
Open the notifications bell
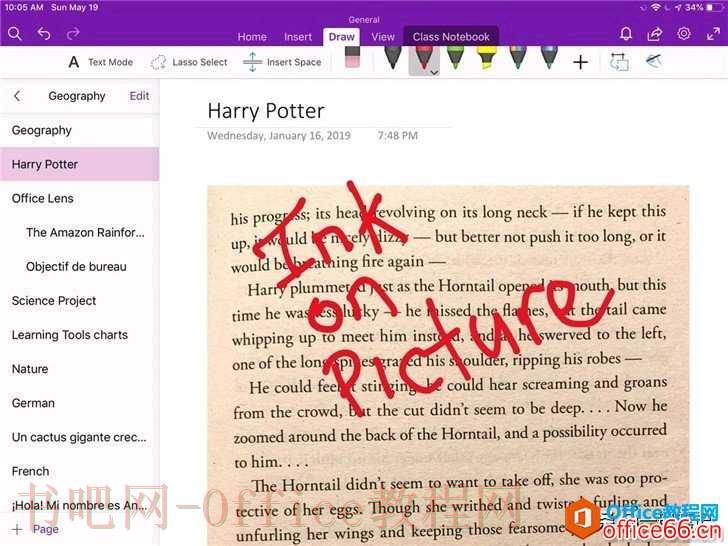(x=626, y=33)
